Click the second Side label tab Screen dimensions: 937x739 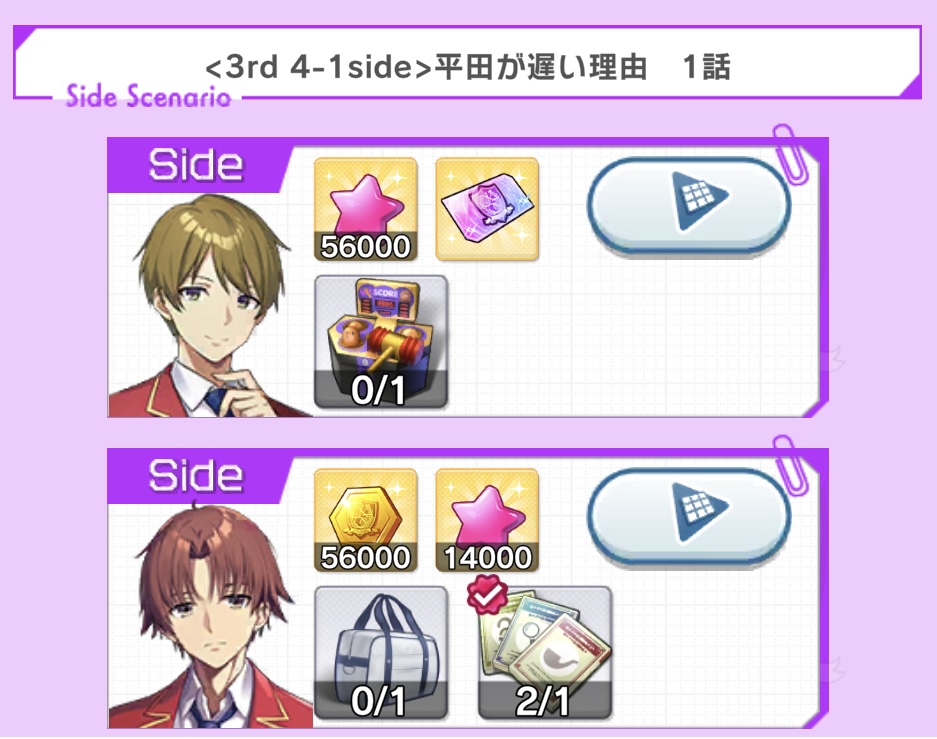pyautogui.click(x=196, y=476)
